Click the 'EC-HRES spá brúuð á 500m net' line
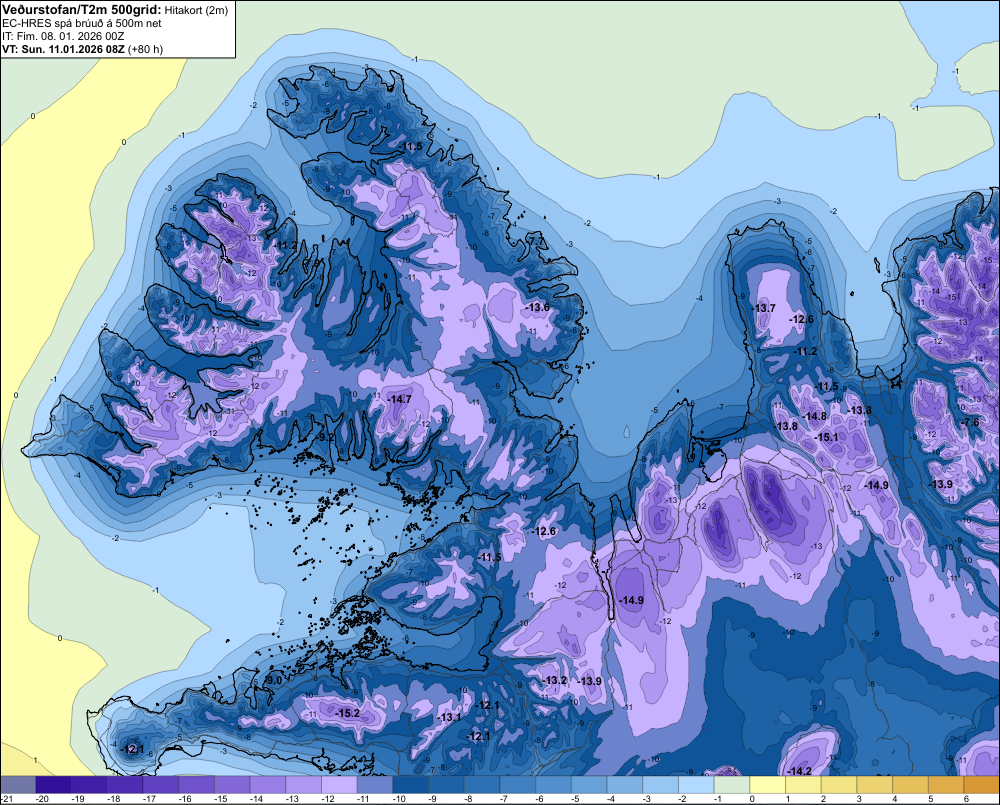This screenshot has height=805, width=1000. [82, 23]
